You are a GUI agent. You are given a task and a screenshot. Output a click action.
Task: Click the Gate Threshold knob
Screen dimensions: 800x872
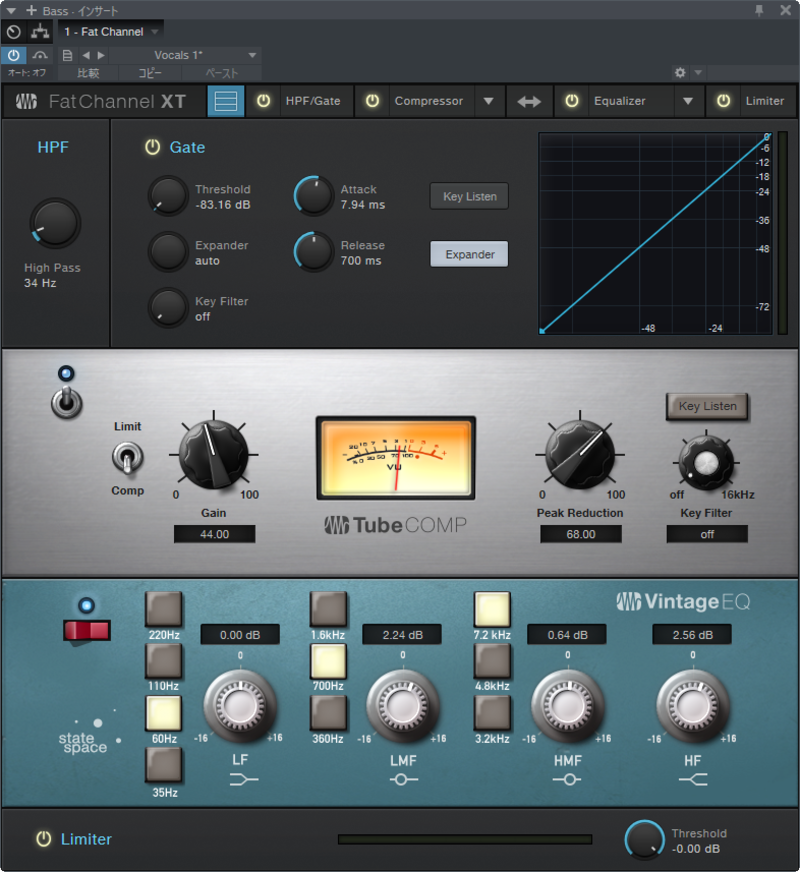(x=168, y=196)
